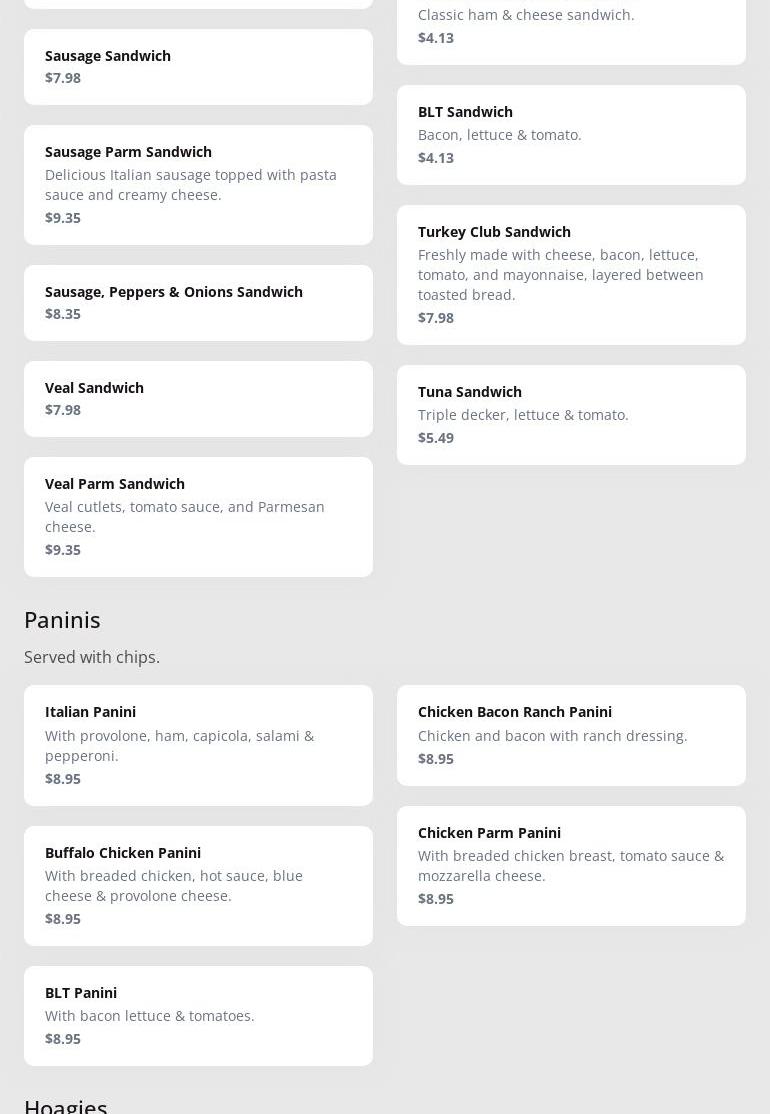
Task: Click the Hoagies section heading
Action: [x=66, y=1105]
